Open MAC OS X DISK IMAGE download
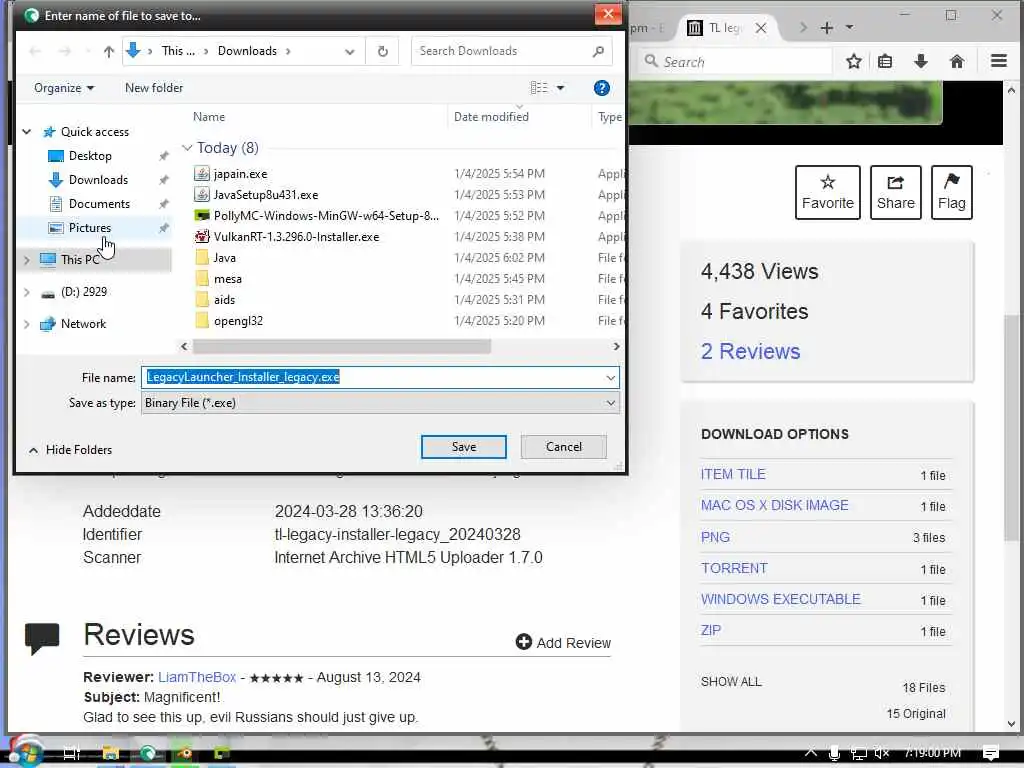 (775, 505)
